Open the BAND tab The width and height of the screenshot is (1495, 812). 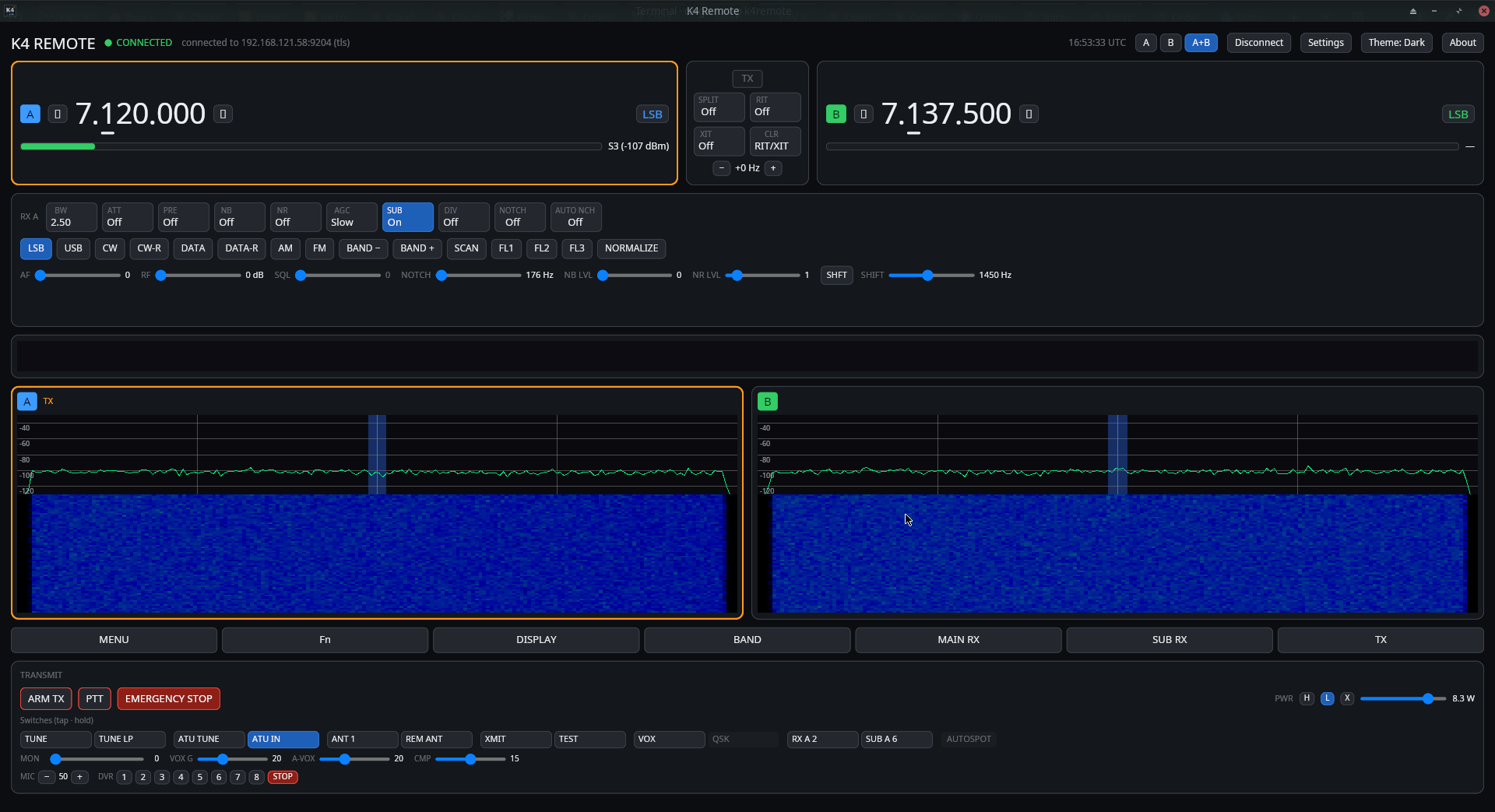tap(747, 640)
